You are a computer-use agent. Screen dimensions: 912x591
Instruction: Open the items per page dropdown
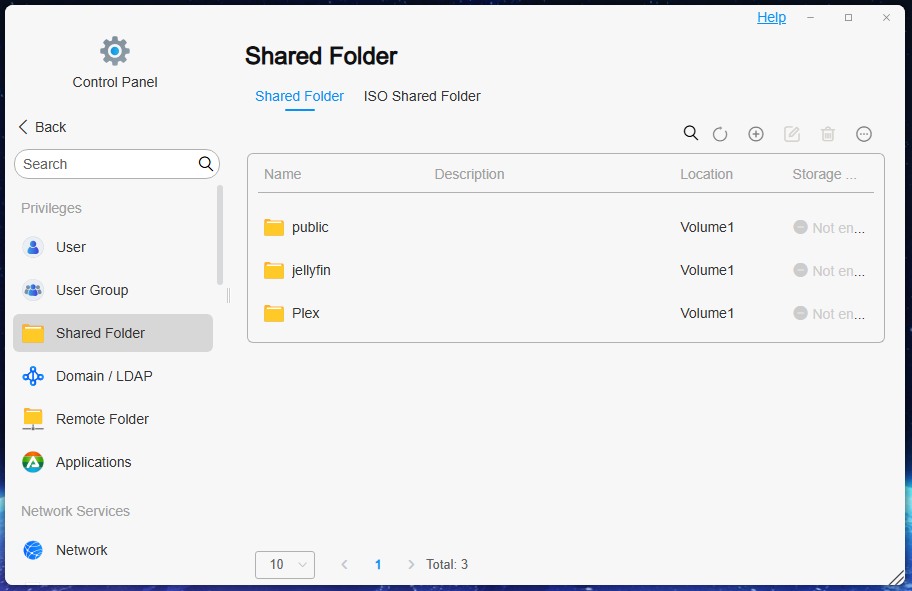click(x=285, y=565)
